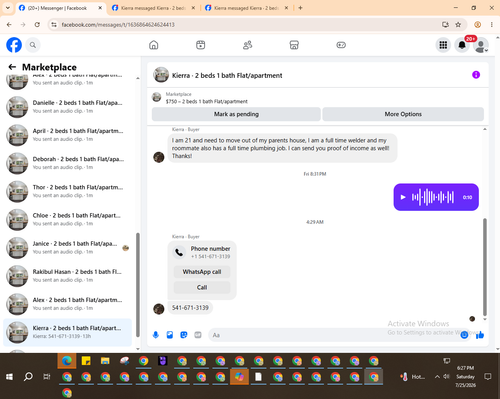500x399 pixels.
Task: Open a new browser tab
Action: pyautogui.click(x=300, y=8)
